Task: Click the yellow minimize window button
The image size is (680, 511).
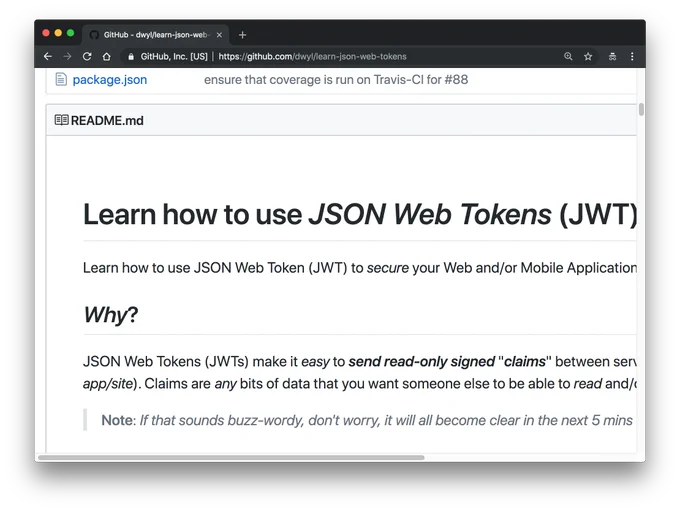Action: (x=58, y=33)
